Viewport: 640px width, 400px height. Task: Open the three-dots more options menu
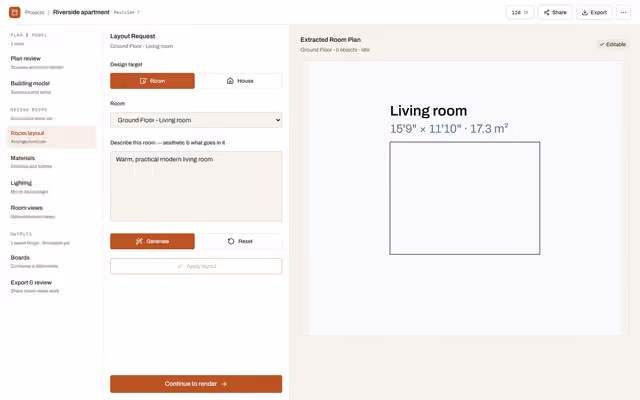coord(623,13)
